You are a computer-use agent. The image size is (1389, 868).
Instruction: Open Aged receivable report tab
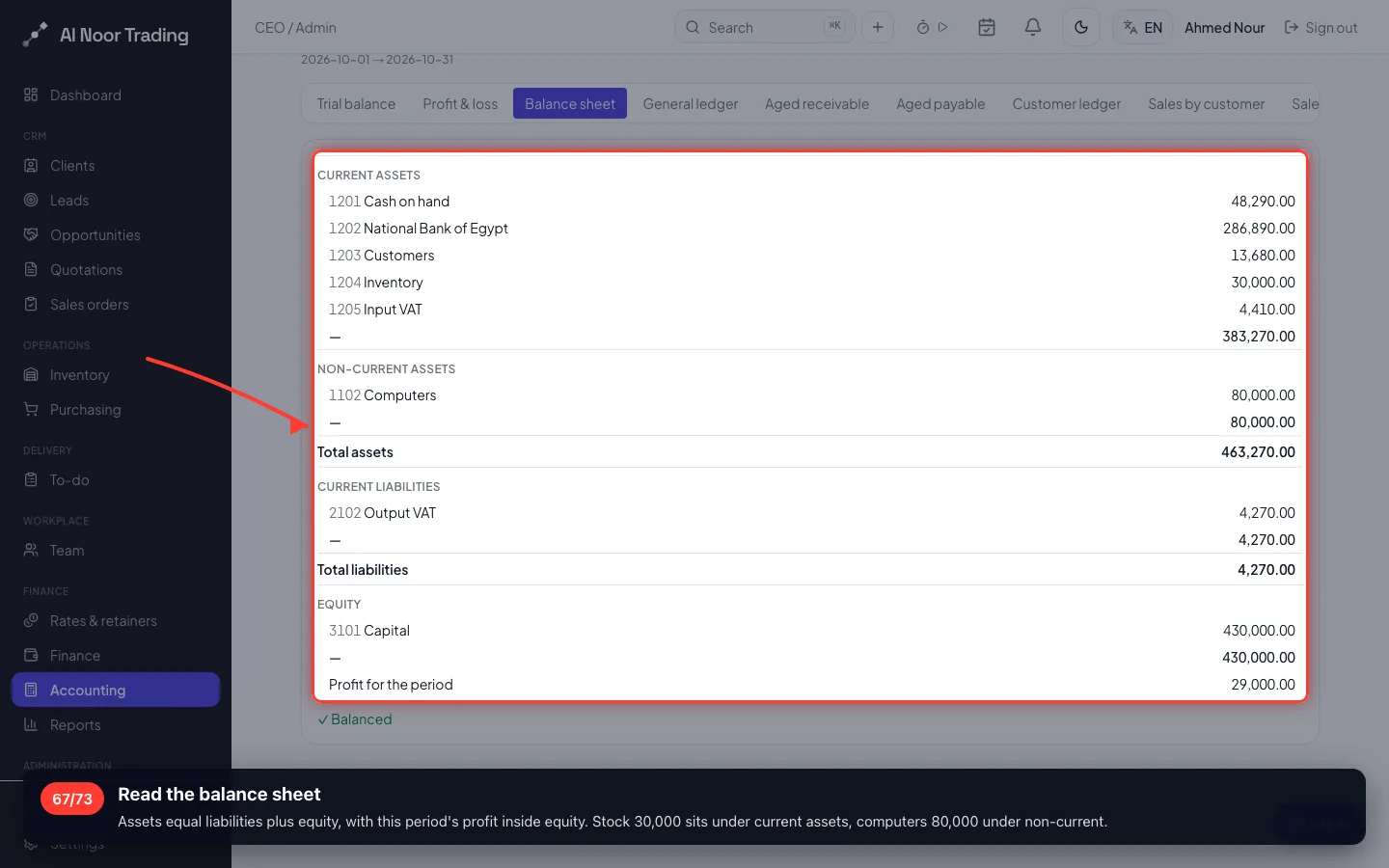pos(817,103)
